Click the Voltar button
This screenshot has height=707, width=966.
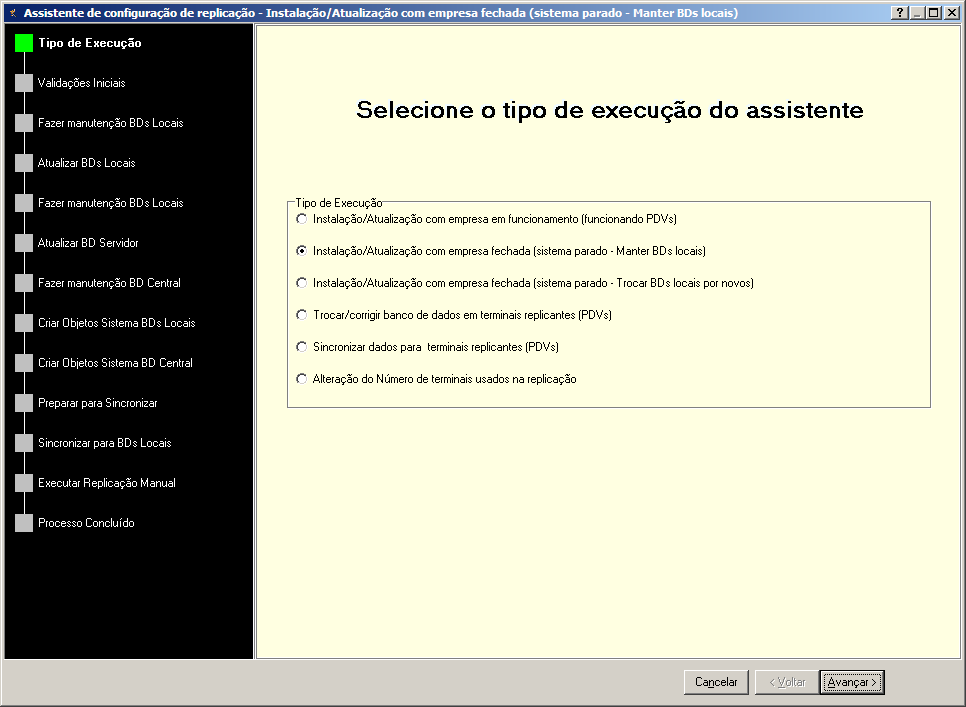tap(785, 682)
